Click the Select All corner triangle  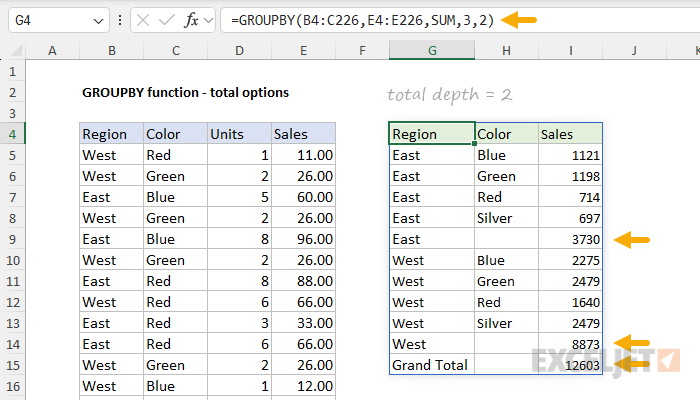(x=17, y=51)
